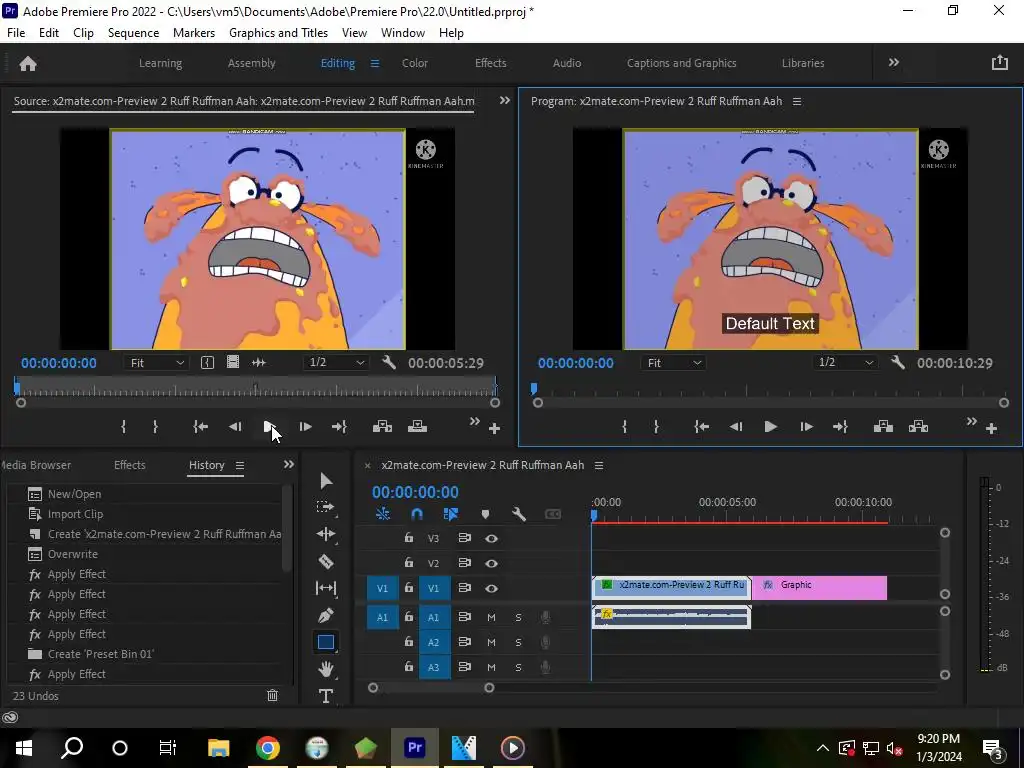Viewport: 1024px width, 768px height.
Task: Open Program monitor settings wrench
Action: tap(898, 362)
